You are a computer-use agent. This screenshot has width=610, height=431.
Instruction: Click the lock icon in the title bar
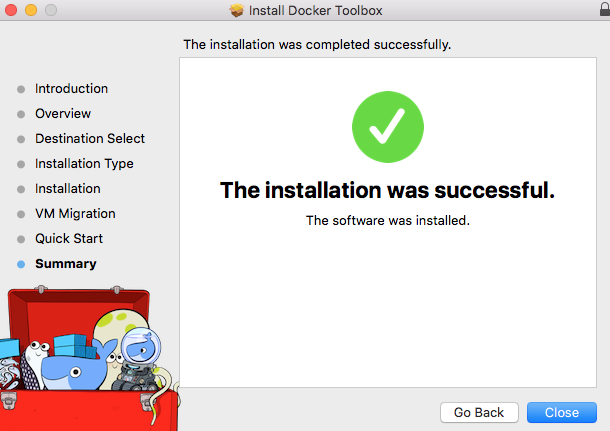[599, 11]
